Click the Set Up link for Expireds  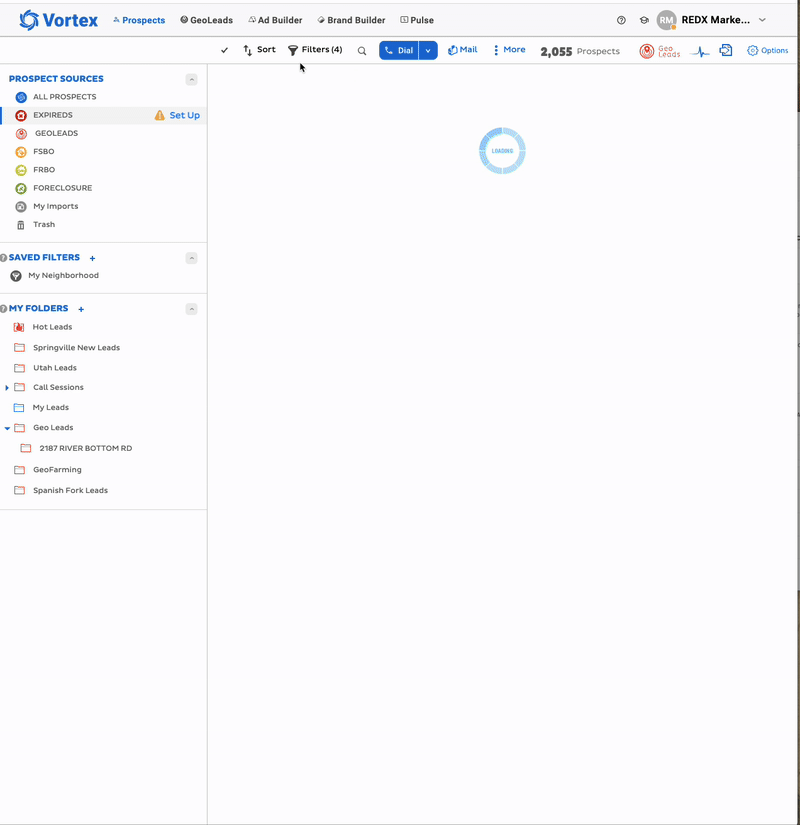184,115
